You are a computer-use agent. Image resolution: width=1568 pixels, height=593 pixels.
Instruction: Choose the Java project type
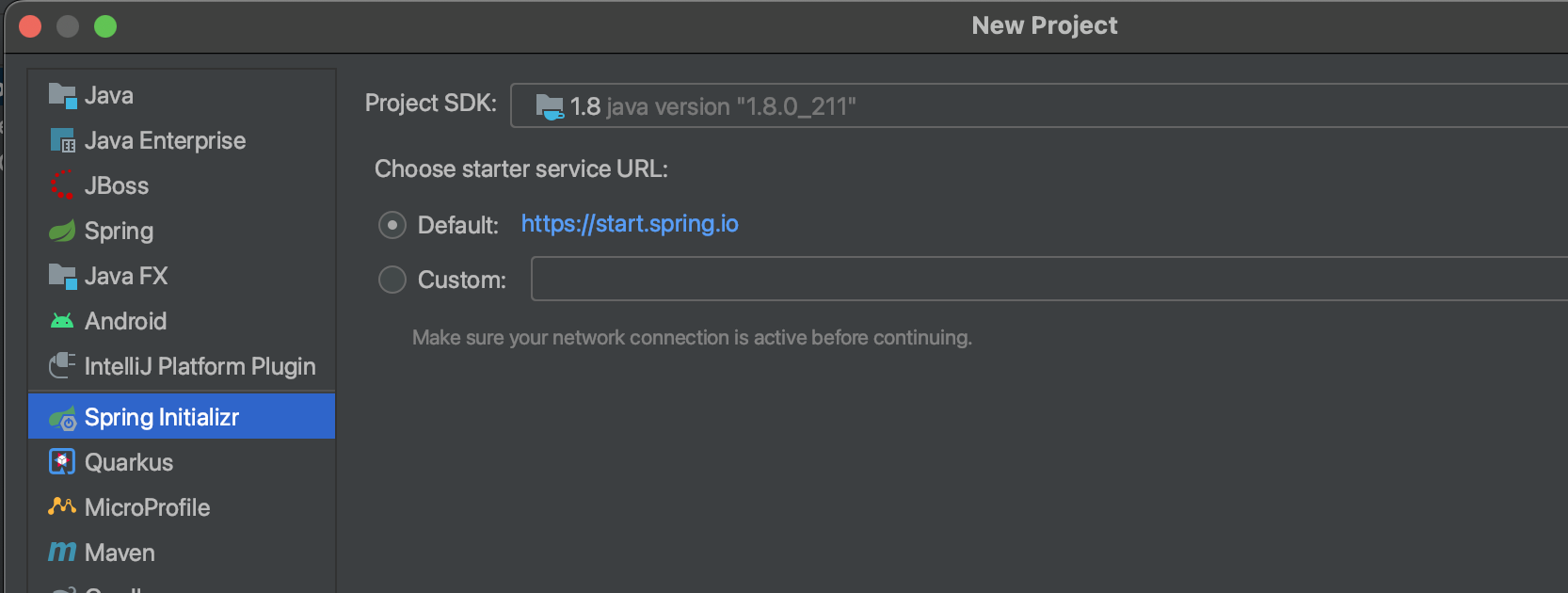(182, 95)
